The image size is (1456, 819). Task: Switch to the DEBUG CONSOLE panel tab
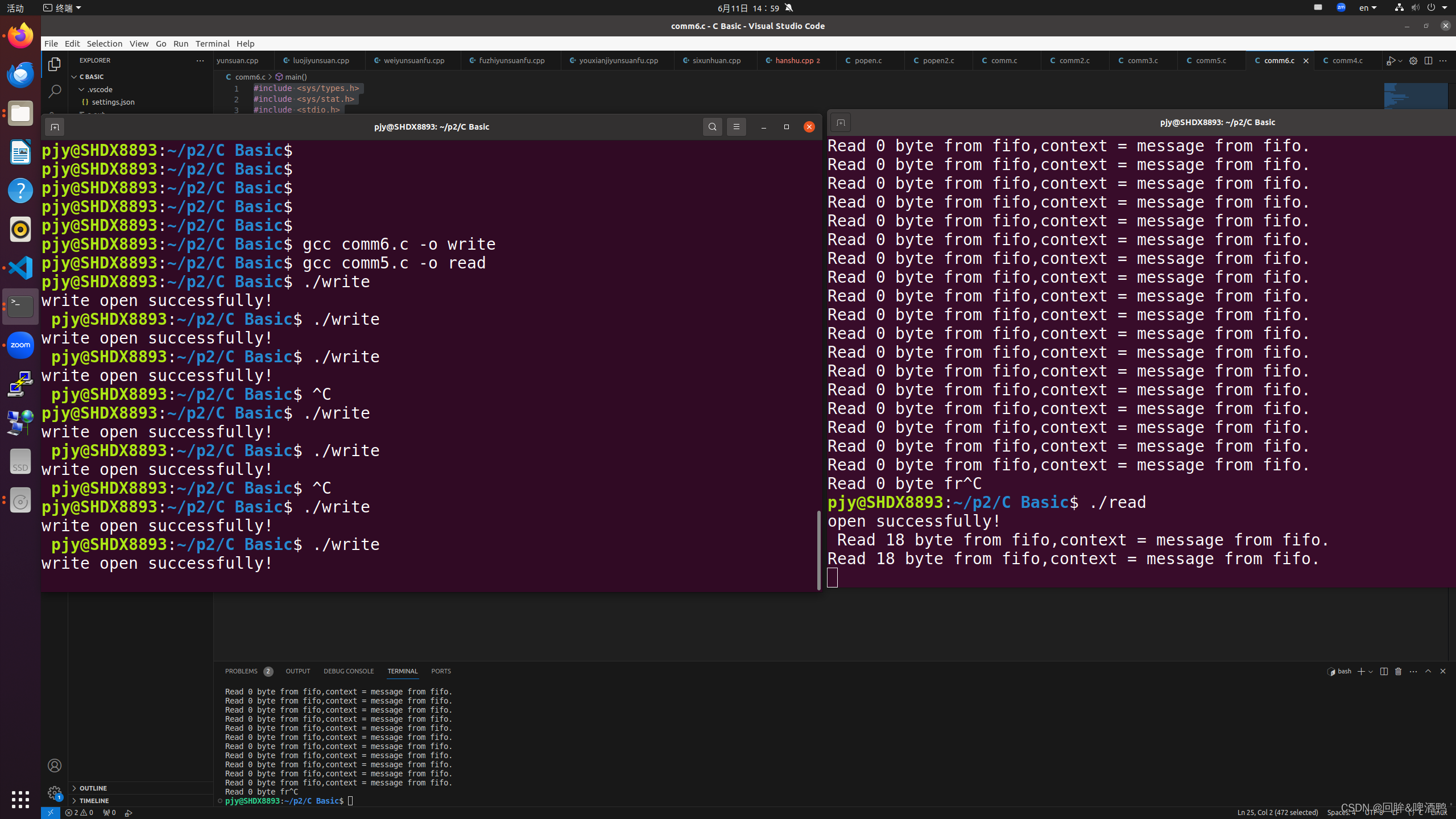point(349,672)
